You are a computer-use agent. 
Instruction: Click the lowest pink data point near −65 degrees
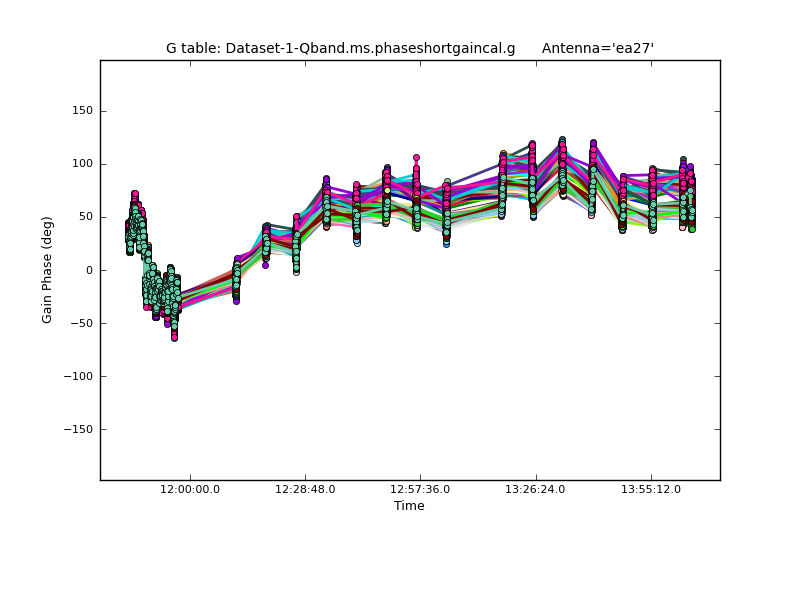pyautogui.click(x=174, y=338)
